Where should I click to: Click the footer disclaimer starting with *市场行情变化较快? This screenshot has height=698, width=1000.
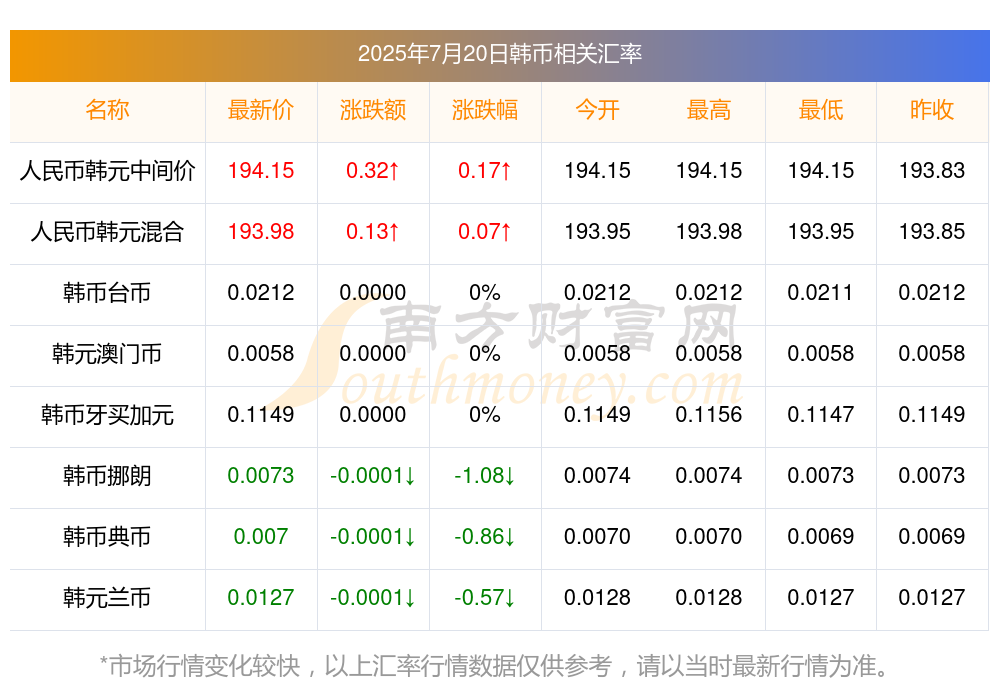(494, 667)
